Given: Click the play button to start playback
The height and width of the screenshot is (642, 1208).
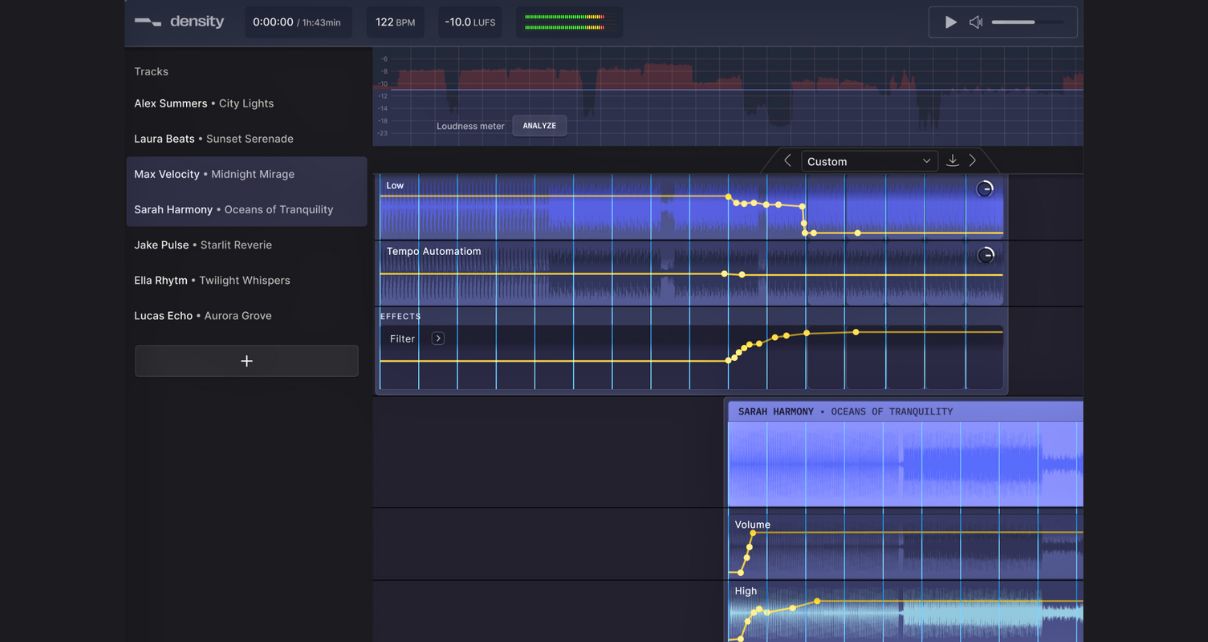Looking at the screenshot, I should click(949, 21).
